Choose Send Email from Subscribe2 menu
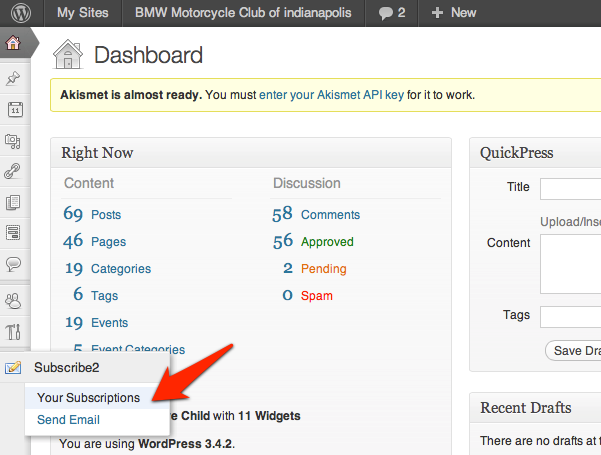Viewport: 601px width, 455px height. tap(68, 420)
